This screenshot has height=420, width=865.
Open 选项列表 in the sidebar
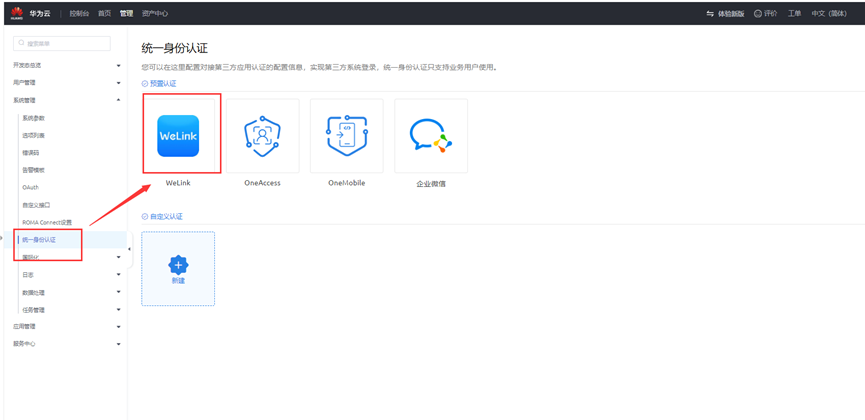tap(34, 135)
